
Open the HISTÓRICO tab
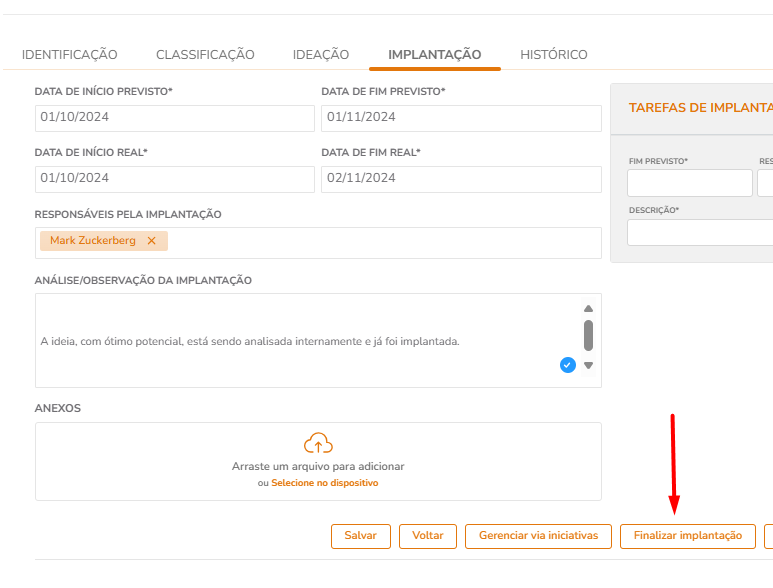tap(554, 55)
